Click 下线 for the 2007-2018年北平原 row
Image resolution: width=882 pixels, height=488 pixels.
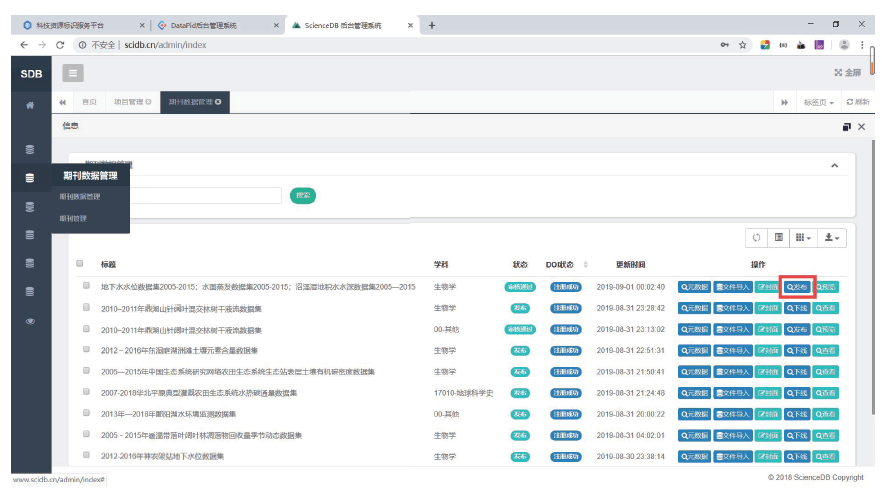(x=797, y=393)
